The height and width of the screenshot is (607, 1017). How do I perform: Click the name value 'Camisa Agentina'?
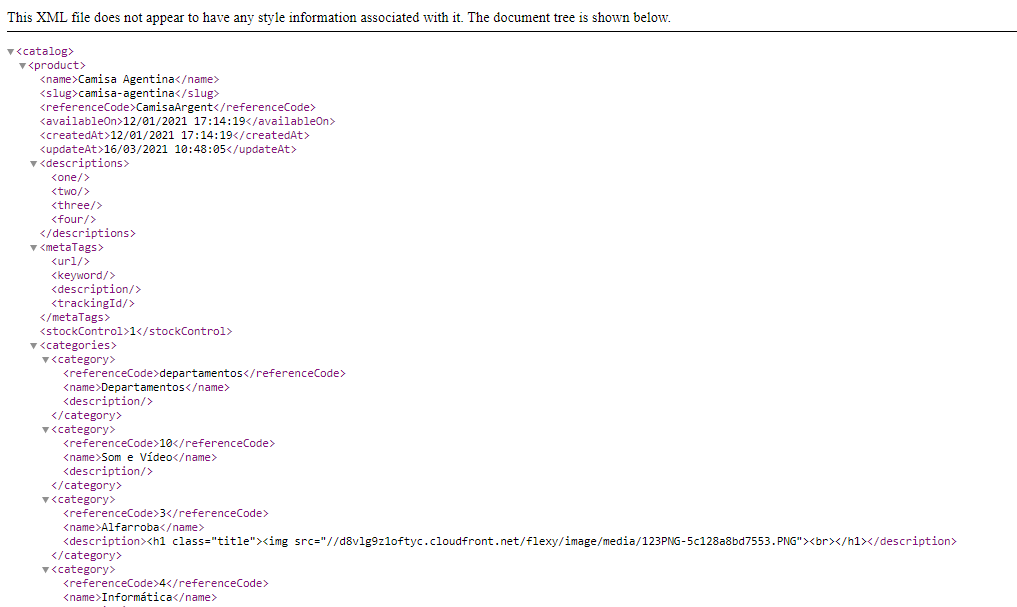click(x=126, y=79)
